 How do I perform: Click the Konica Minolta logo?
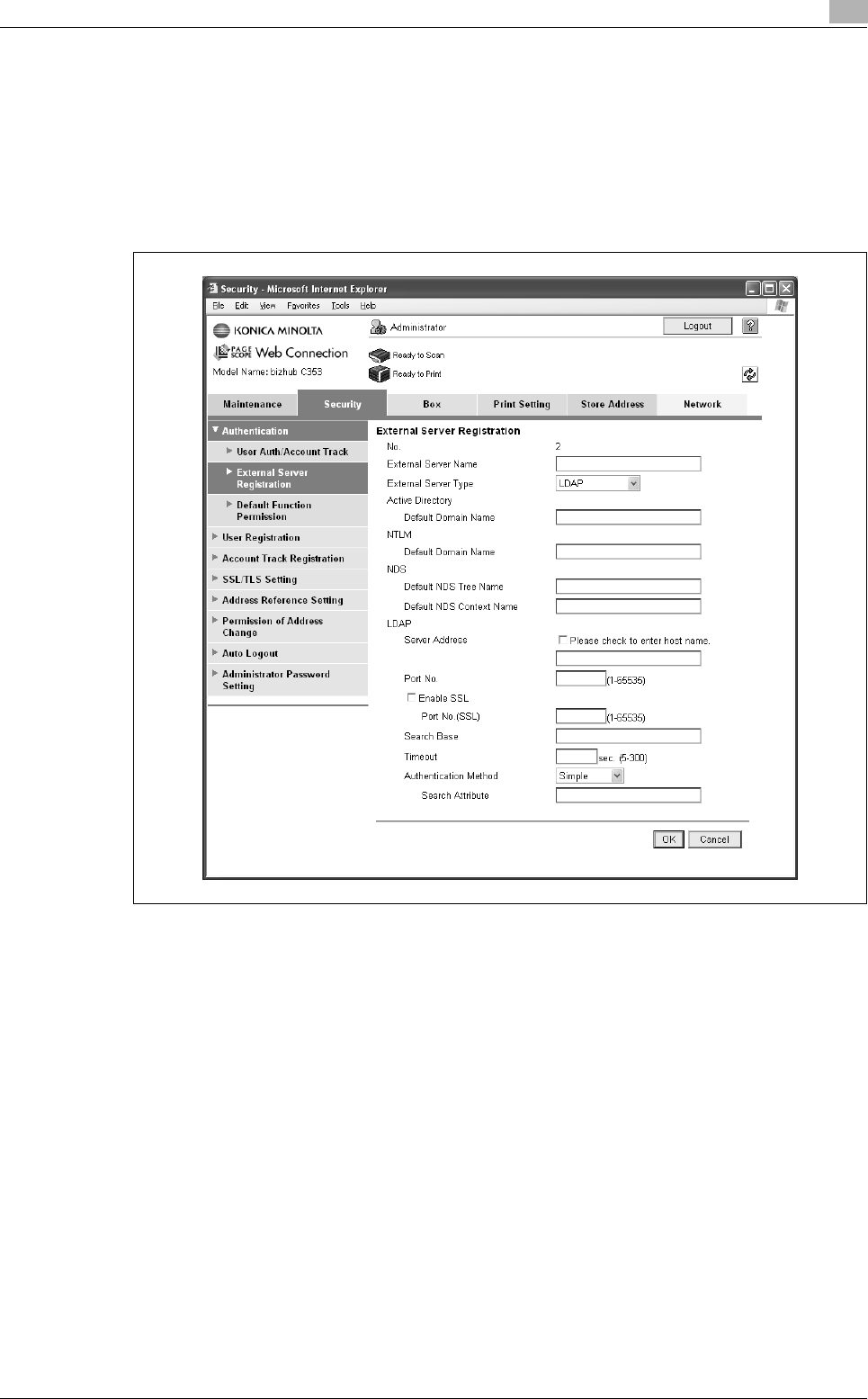(x=268, y=330)
